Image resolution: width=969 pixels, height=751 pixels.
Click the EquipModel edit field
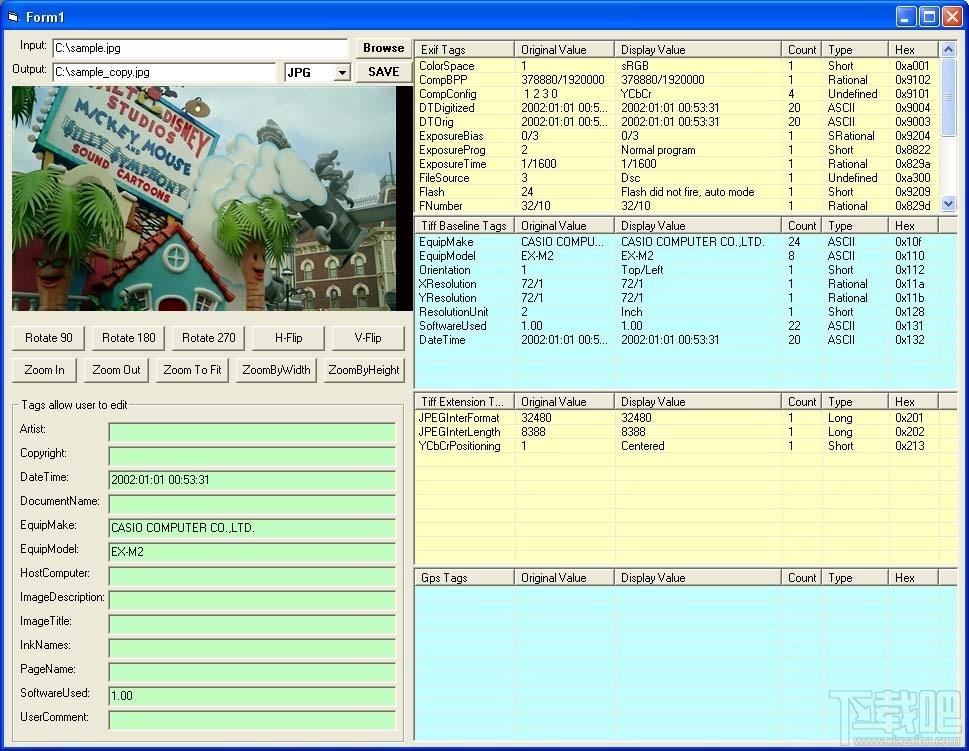coord(252,552)
